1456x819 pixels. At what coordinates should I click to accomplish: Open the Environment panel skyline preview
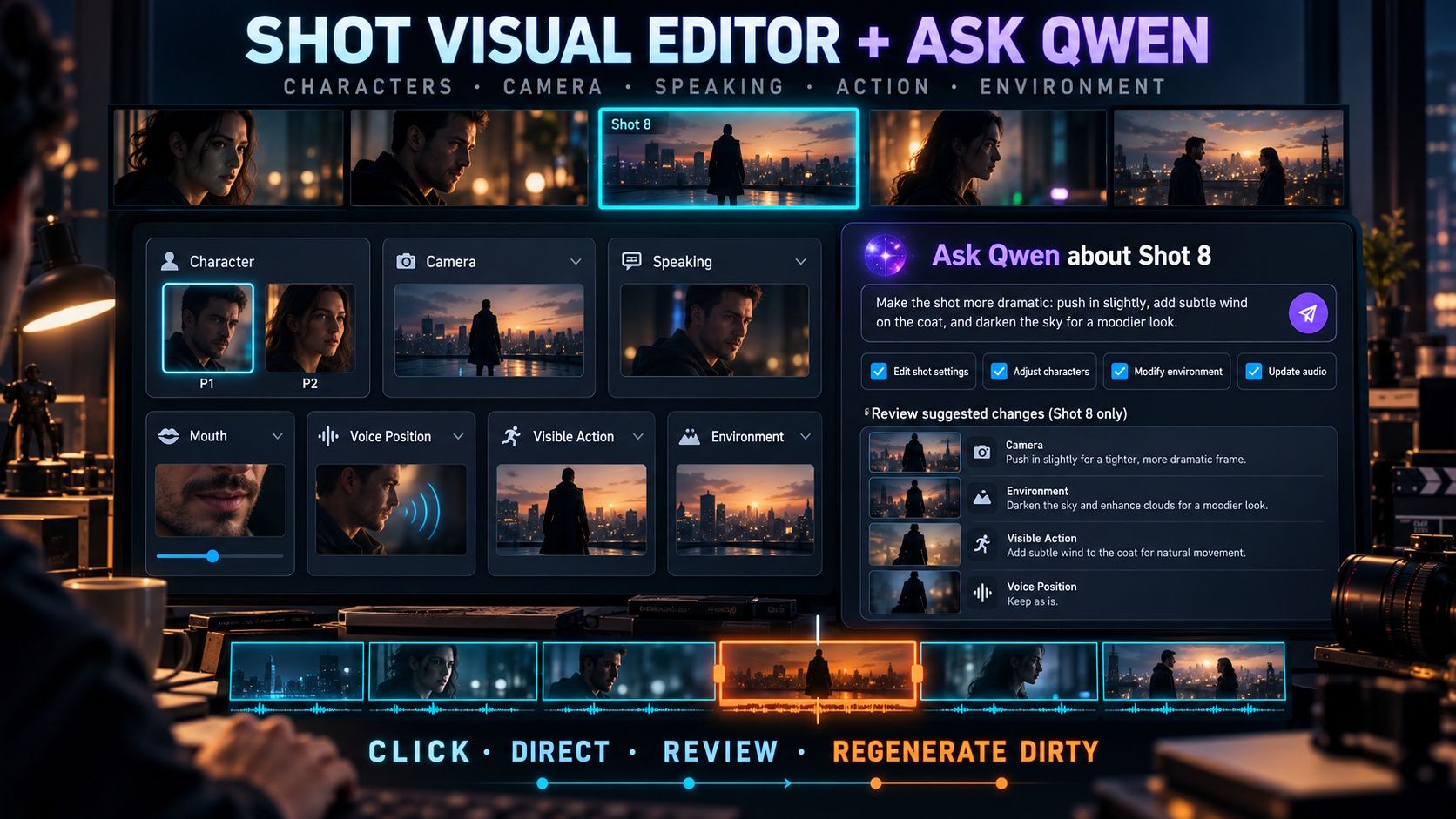point(745,509)
